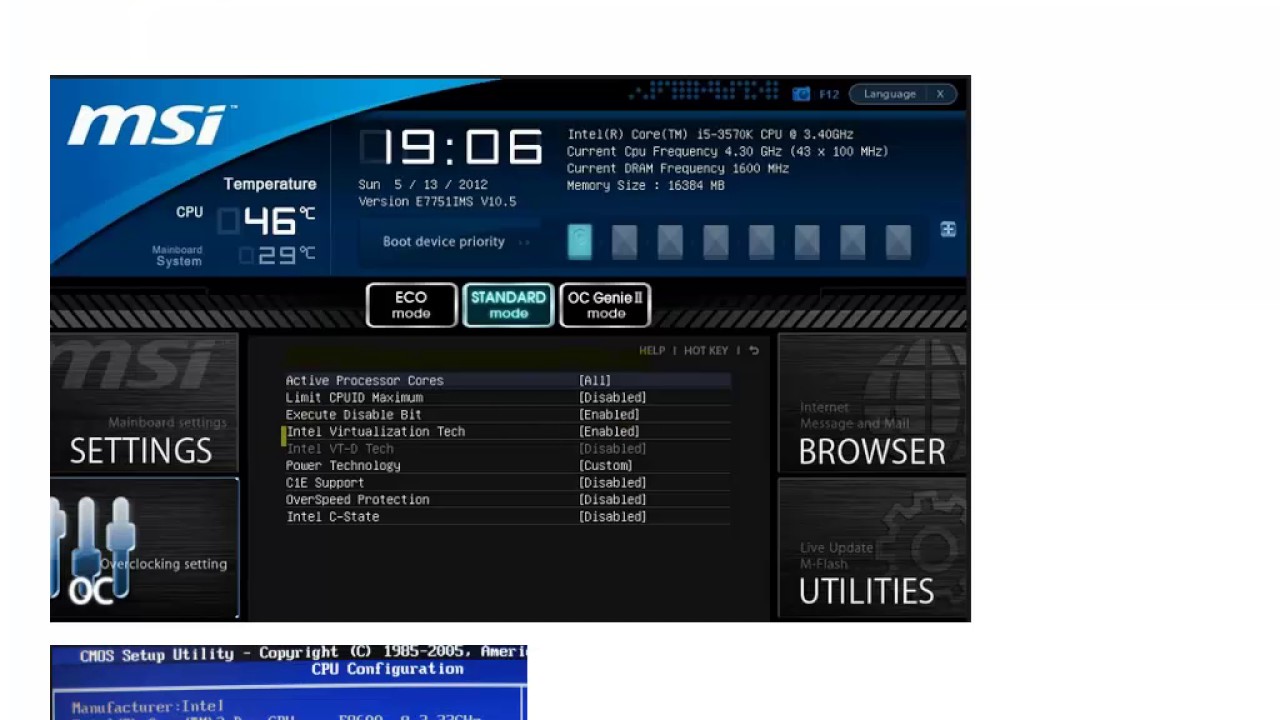Image resolution: width=1280 pixels, height=720 pixels.
Task: Open the MSI BIOS screenshot image
Action: 510,348
